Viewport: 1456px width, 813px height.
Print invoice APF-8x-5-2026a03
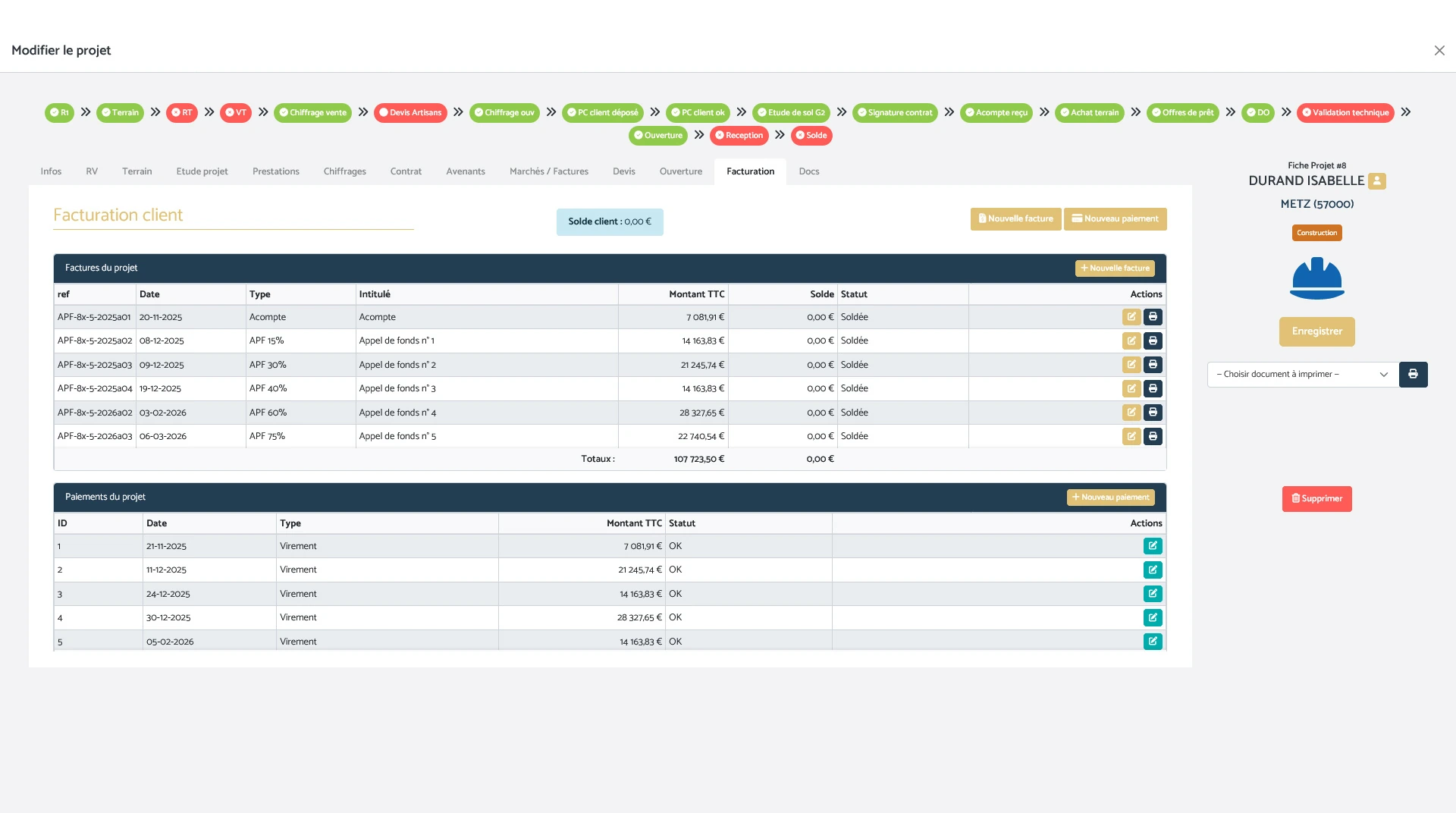point(1153,437)
